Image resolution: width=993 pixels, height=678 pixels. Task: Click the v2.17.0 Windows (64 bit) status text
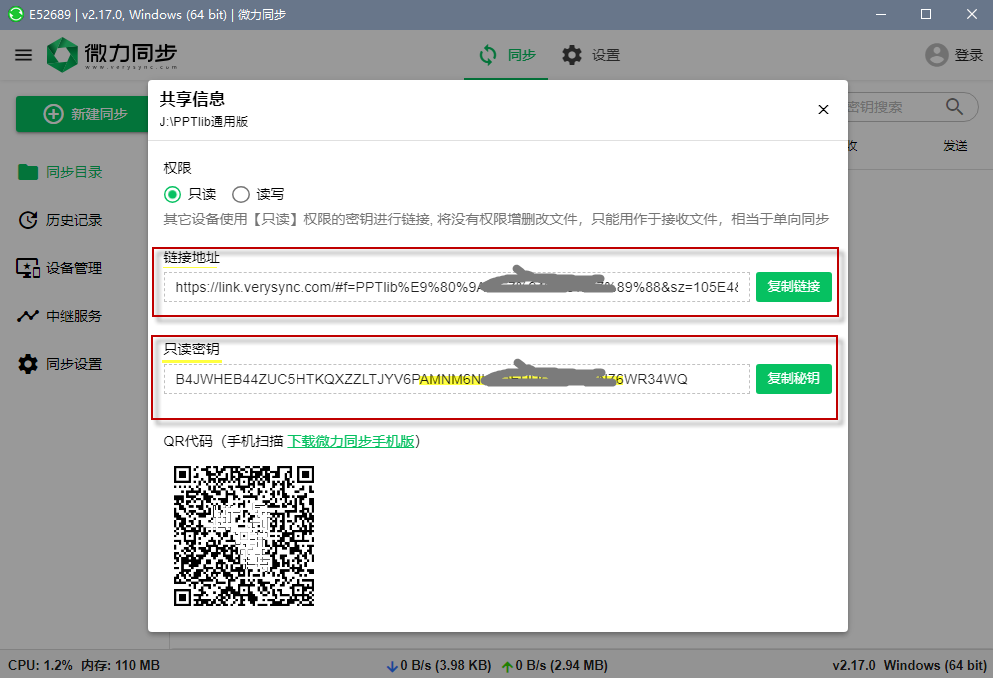tap(909, 665)
